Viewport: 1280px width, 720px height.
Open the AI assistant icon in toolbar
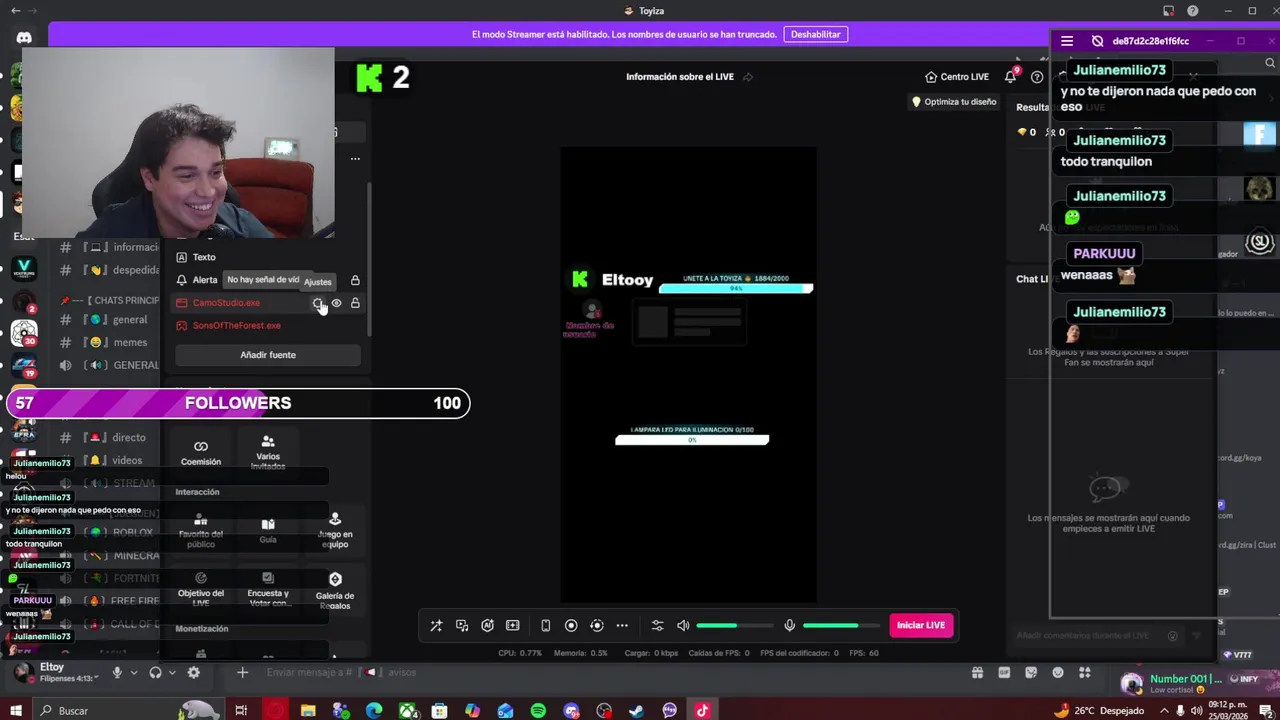tap(487, 626)
